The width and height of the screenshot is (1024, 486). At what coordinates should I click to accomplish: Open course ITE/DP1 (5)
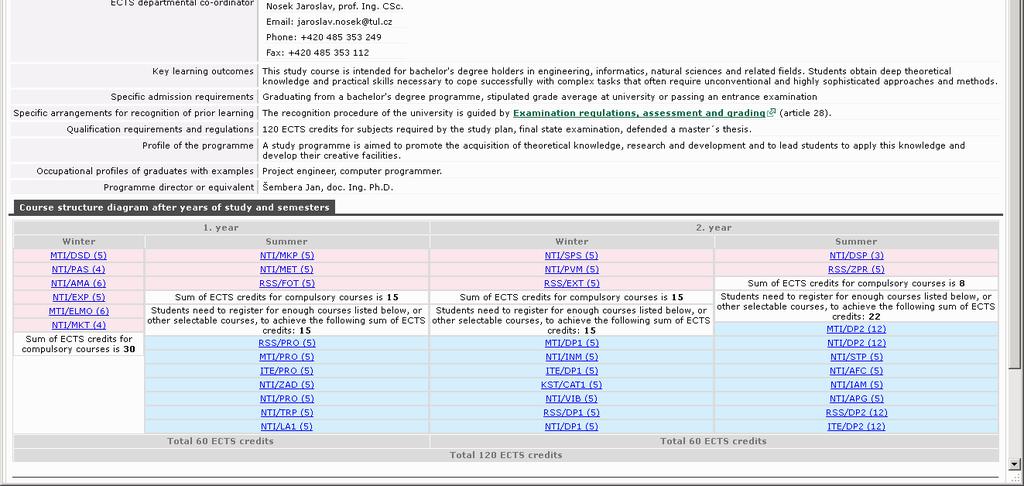point(571,370)
